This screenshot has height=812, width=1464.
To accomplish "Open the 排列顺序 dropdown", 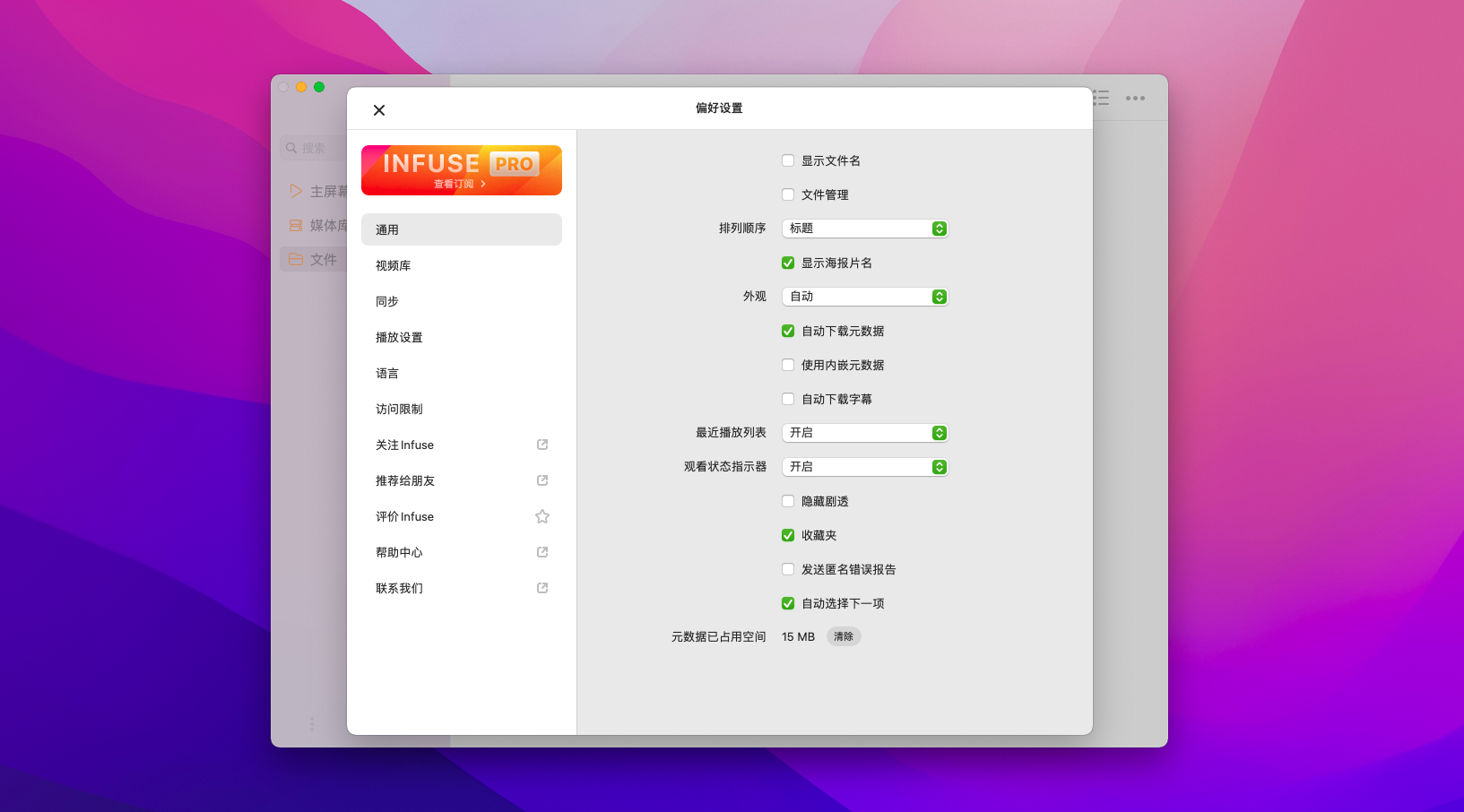I will click(865, 229).
